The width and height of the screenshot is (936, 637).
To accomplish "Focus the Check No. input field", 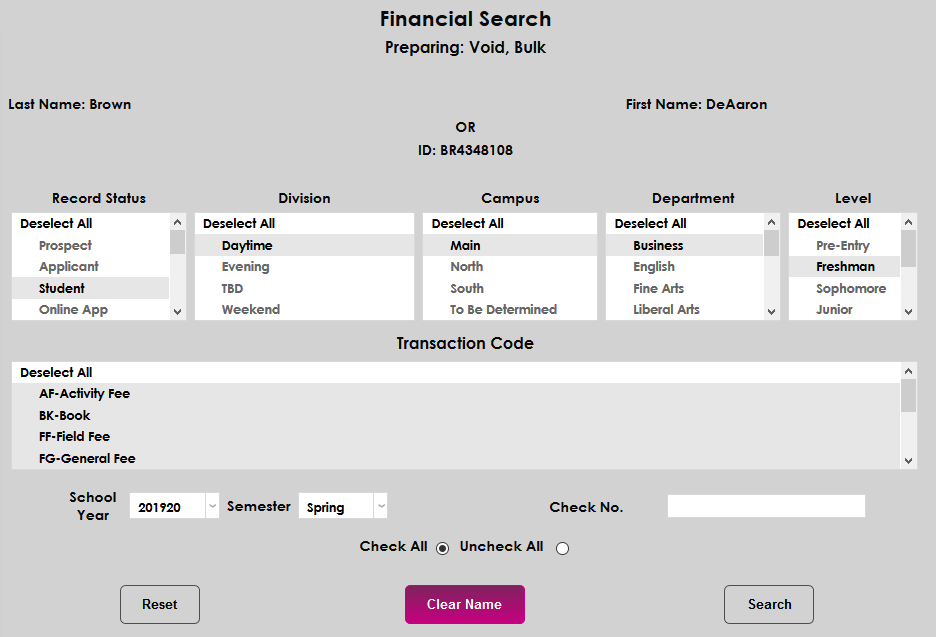I will coord(765,506).
